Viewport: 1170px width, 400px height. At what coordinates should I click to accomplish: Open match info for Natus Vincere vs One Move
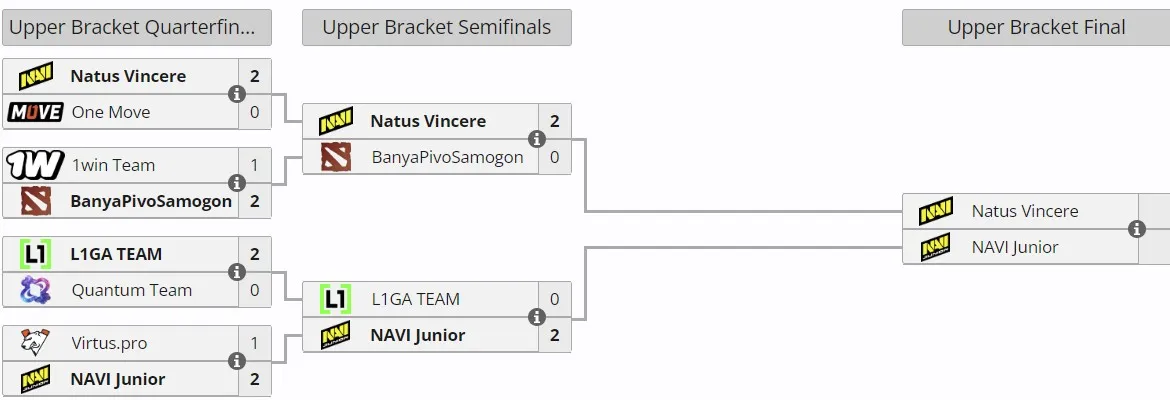pyautogui.click(x=237, y=94)
